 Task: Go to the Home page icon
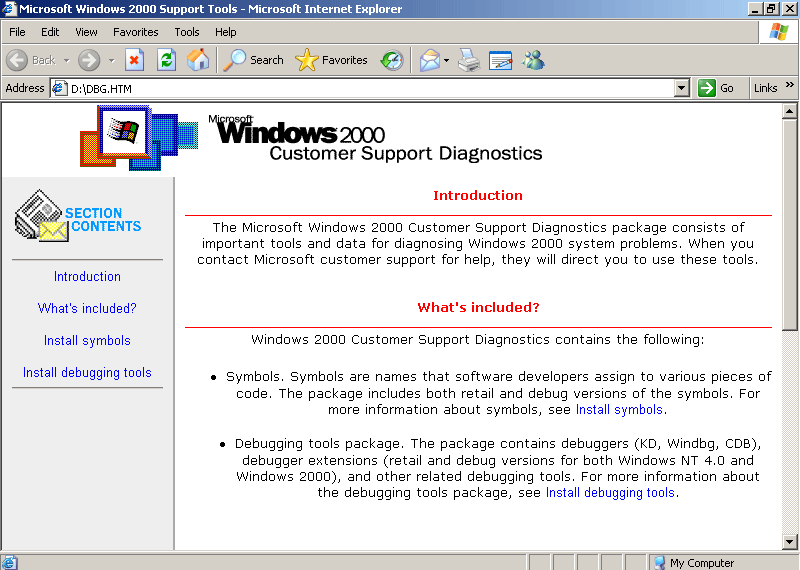click(198, 60)
